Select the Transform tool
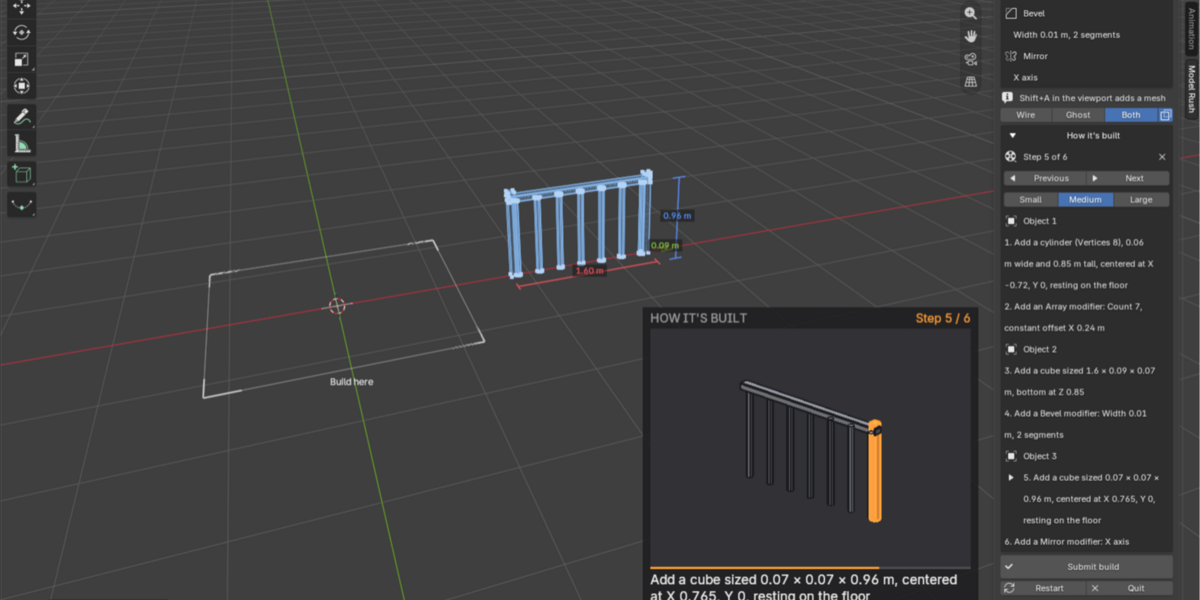 (x=22, y=87)
